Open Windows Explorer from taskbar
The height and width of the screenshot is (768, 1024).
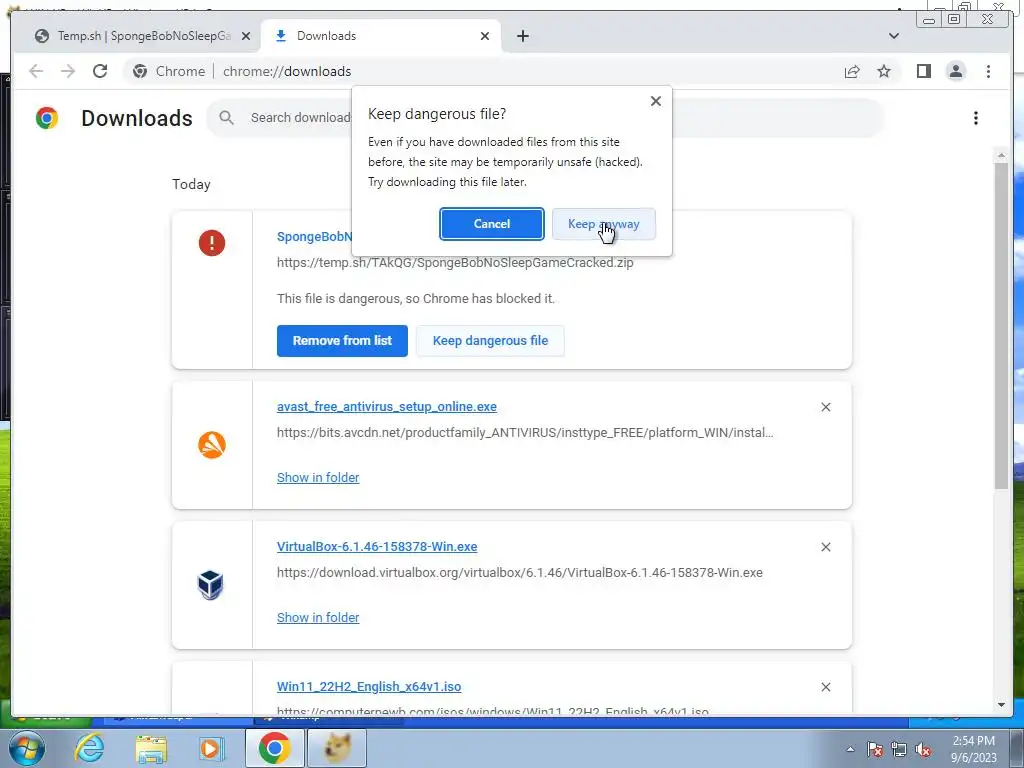coord(151,748)
